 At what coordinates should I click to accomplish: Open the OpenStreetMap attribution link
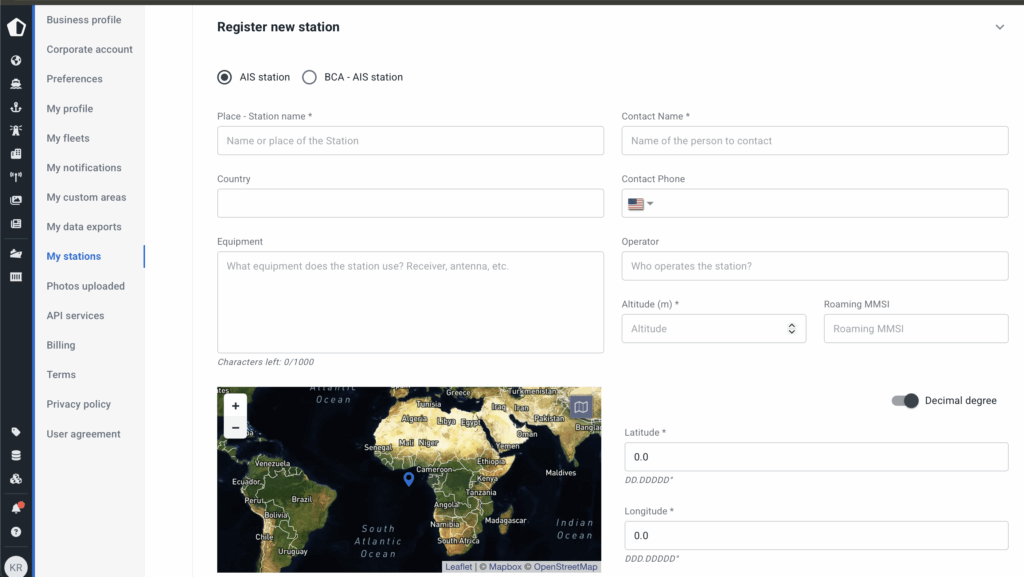(x=565, y=567)
